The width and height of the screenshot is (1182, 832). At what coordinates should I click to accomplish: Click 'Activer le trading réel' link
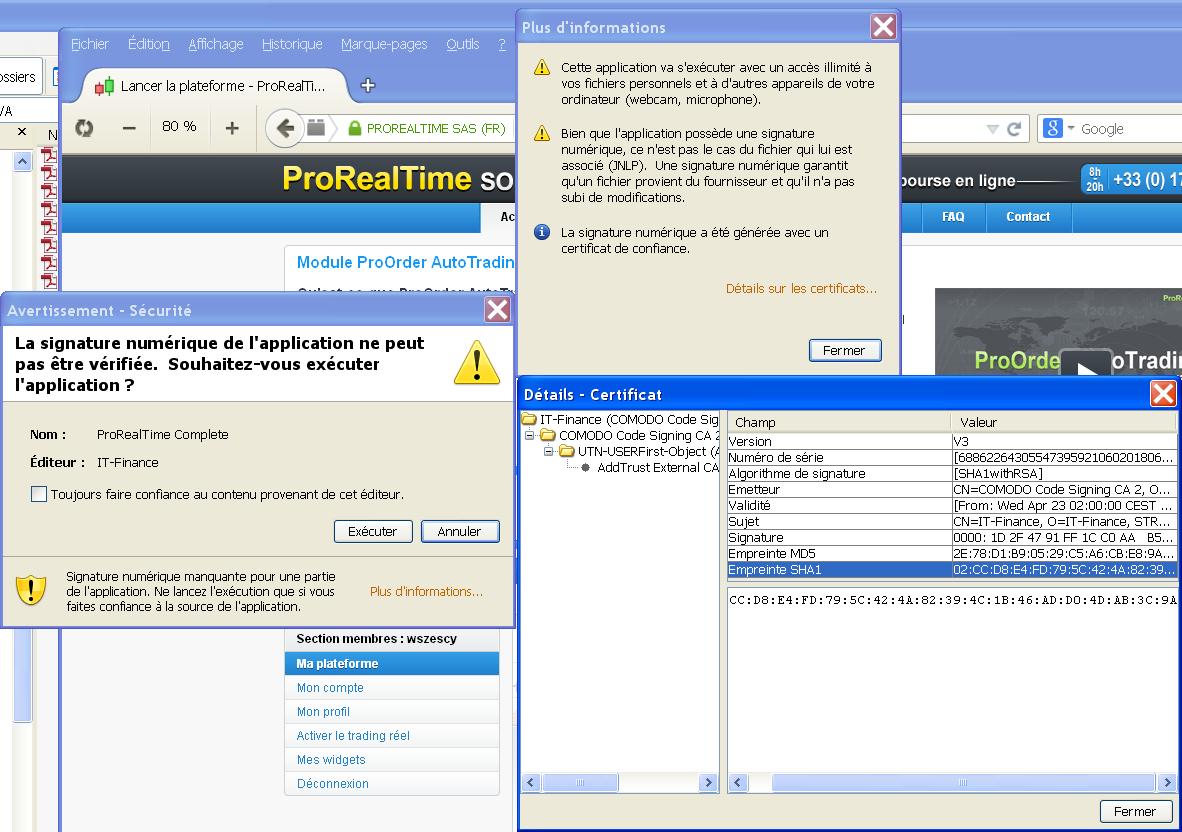pos(353,736)
